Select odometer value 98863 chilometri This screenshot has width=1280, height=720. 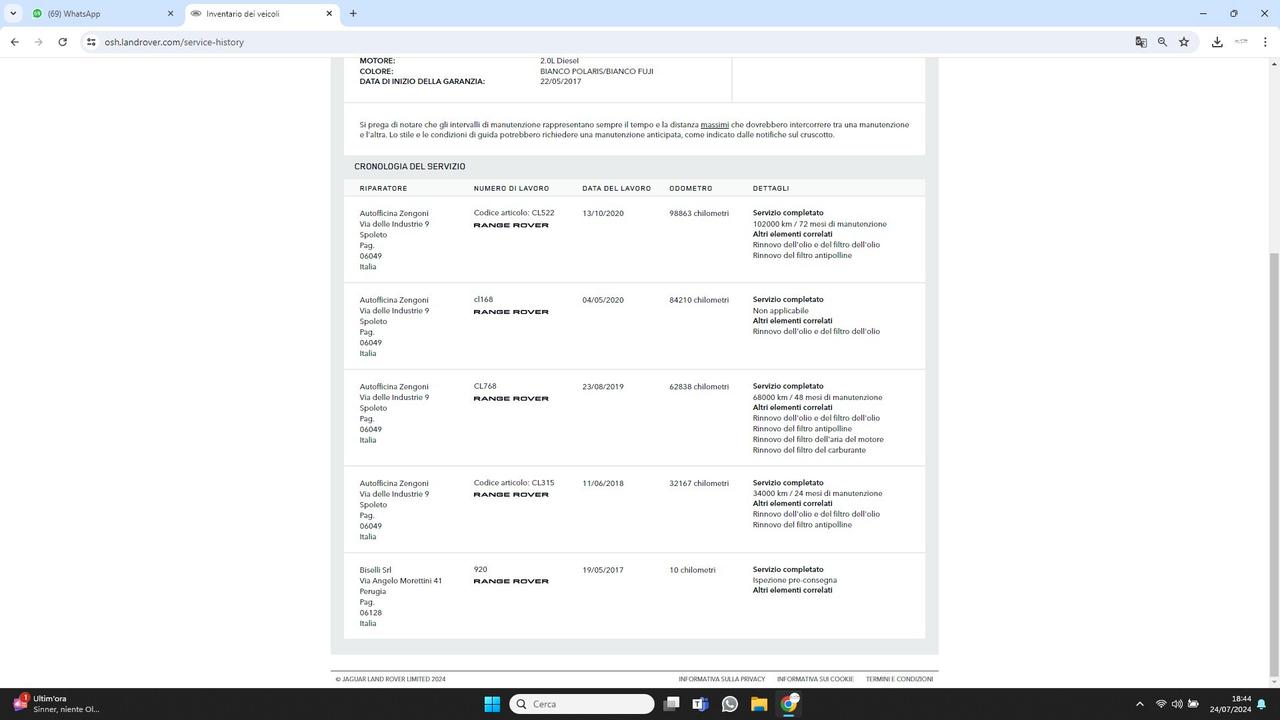[x=699, y=213]
